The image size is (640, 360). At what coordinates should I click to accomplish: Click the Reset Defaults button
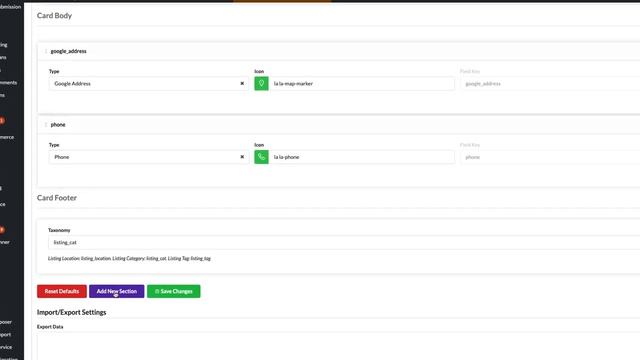[62, 291]
